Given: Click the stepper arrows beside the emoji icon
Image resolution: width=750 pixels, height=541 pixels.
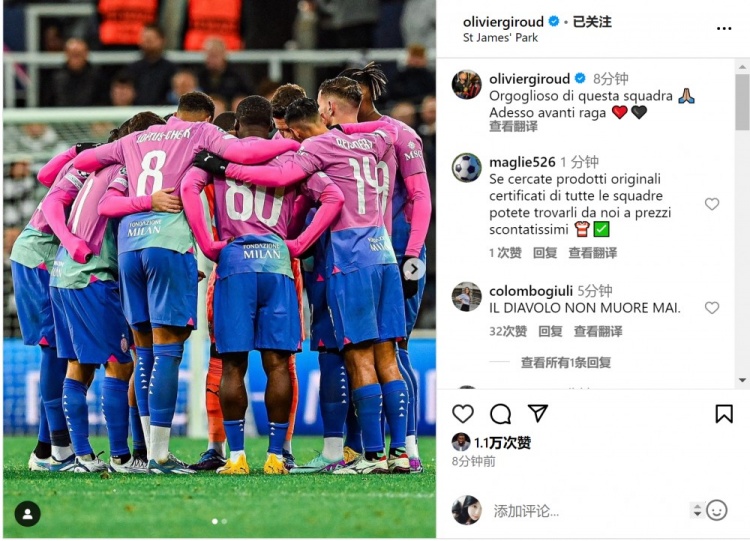Looking at the screenshot, I should coord(697,511).
